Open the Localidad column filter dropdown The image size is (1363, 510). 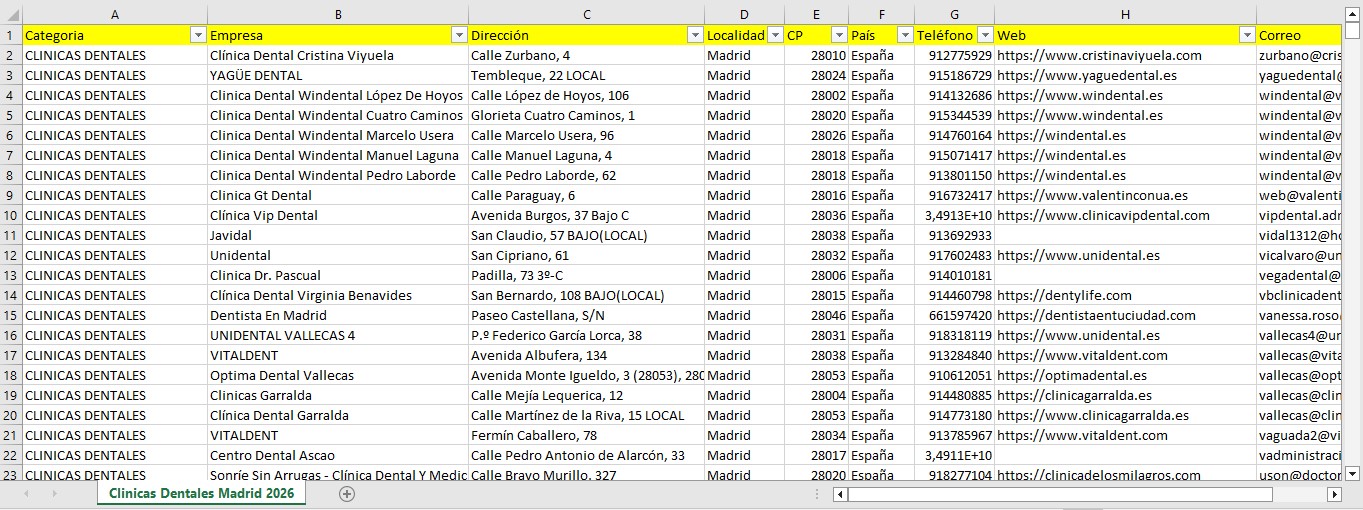click(x=775, y=35)
